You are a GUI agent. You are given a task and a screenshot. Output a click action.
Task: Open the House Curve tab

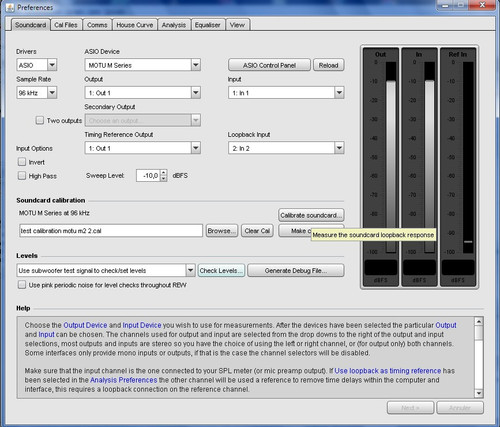(135, 25)
